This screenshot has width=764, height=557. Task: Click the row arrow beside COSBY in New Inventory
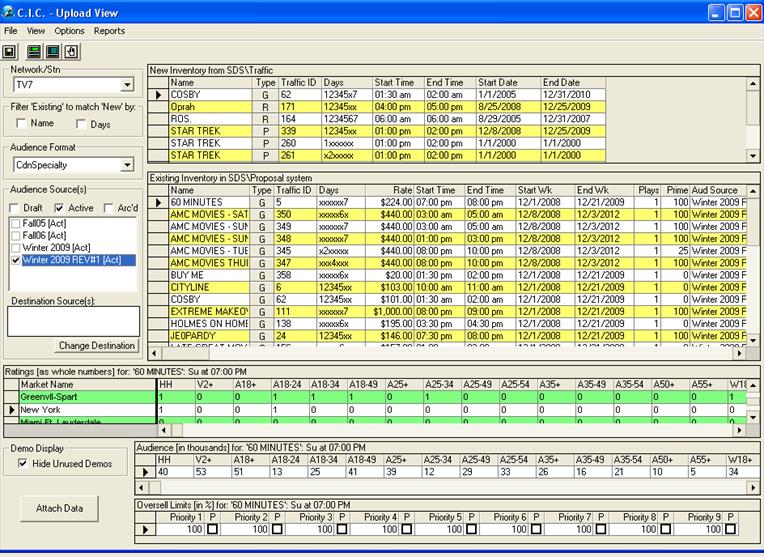pyautogui.click(x=157, y=95)
